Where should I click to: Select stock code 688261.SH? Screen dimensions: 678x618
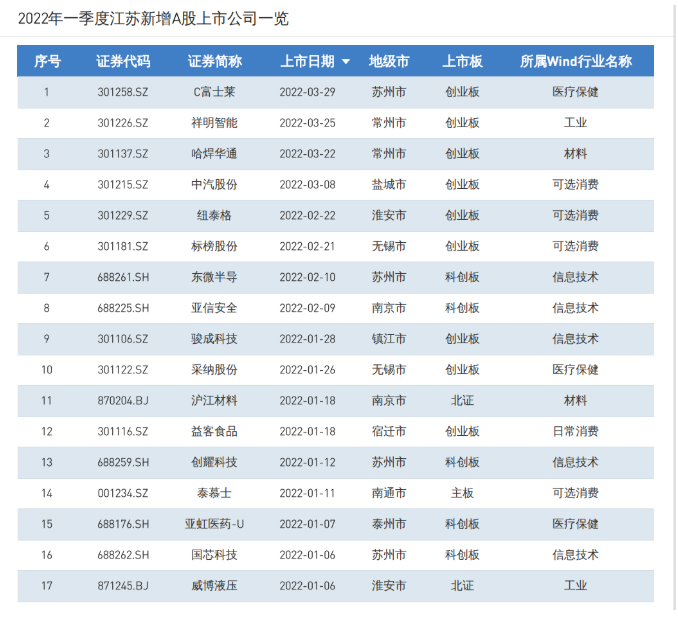tap(123, 277)
